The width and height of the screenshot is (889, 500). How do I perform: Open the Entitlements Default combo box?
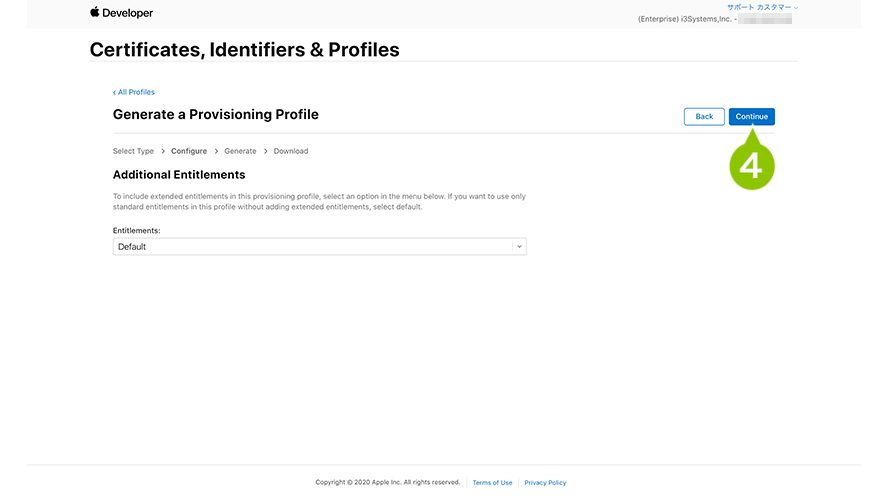tap(320, 247)
